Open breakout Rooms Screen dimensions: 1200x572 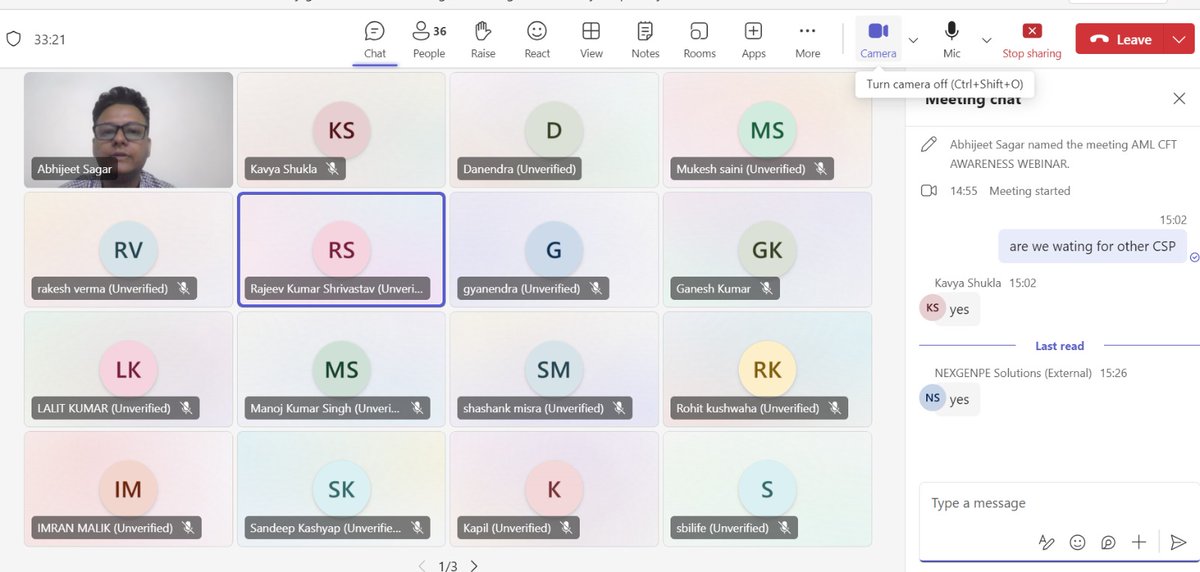tap(699, 40)
